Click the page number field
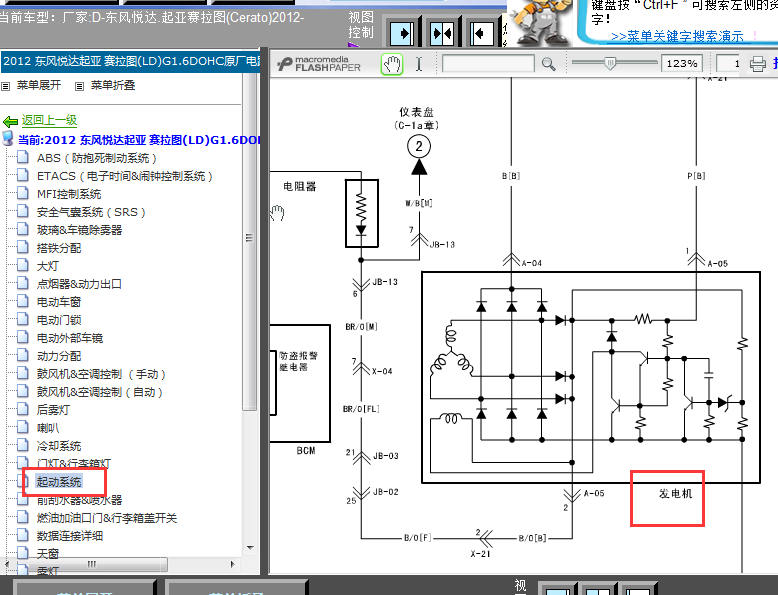 click(728, 64)
